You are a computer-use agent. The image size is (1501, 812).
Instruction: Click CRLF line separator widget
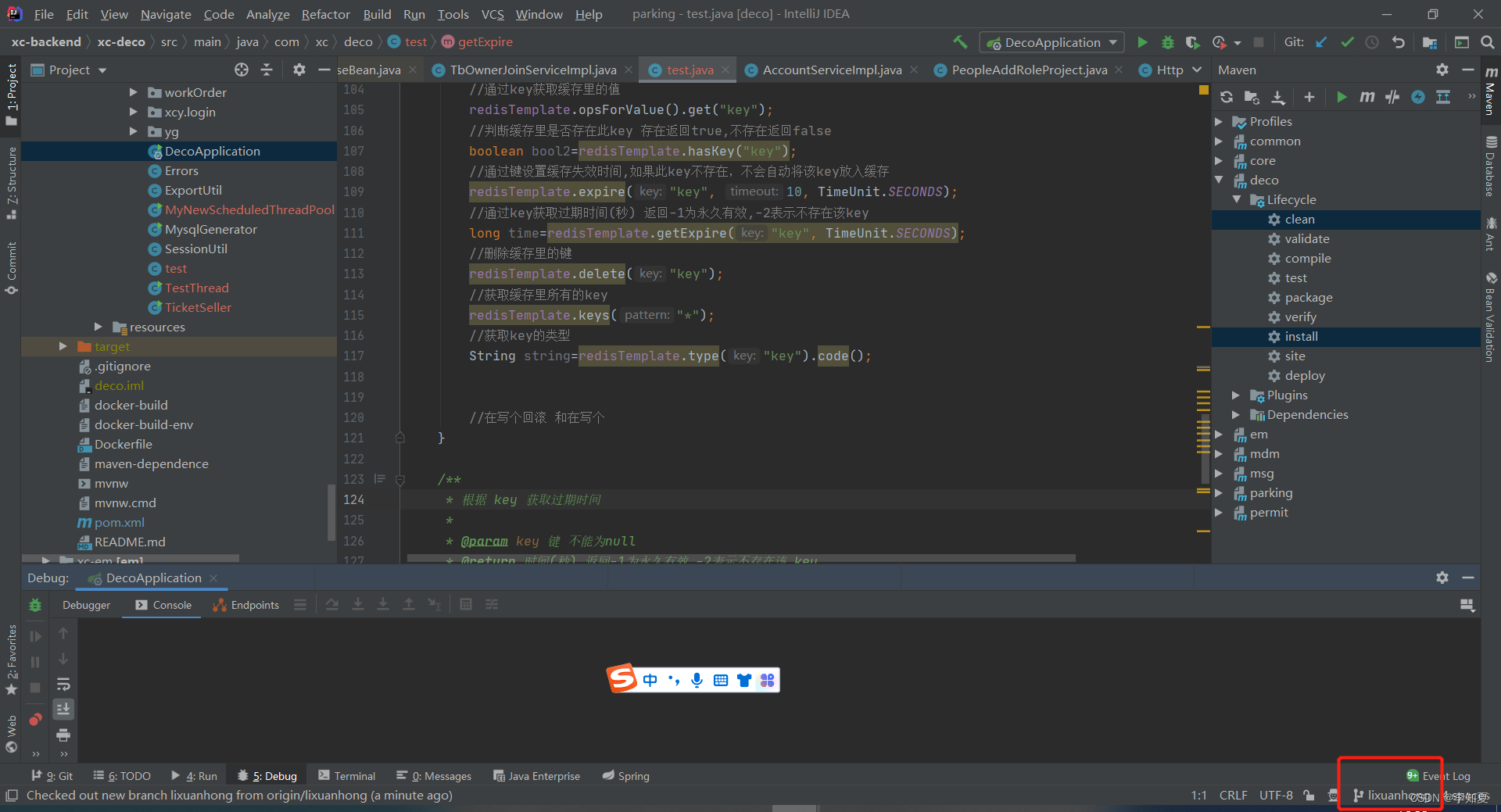(1233, 796)
